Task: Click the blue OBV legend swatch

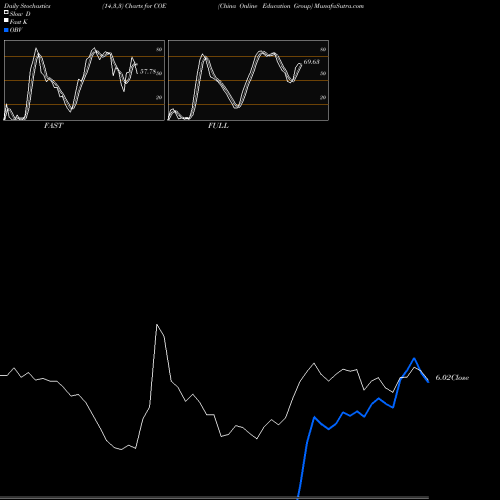Action: click(x=6, y=30)
